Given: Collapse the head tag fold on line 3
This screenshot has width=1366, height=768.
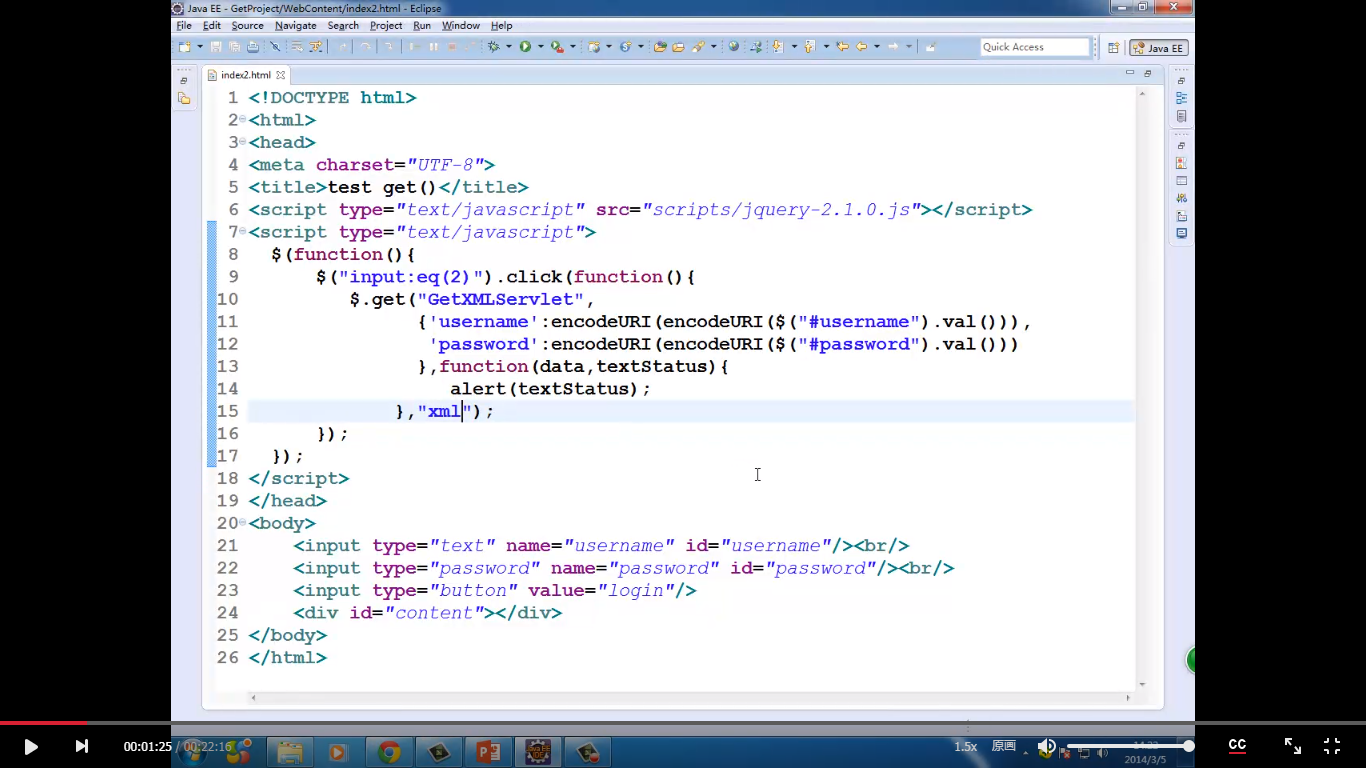Looking at the screenshot, I should tap(243, 141).
